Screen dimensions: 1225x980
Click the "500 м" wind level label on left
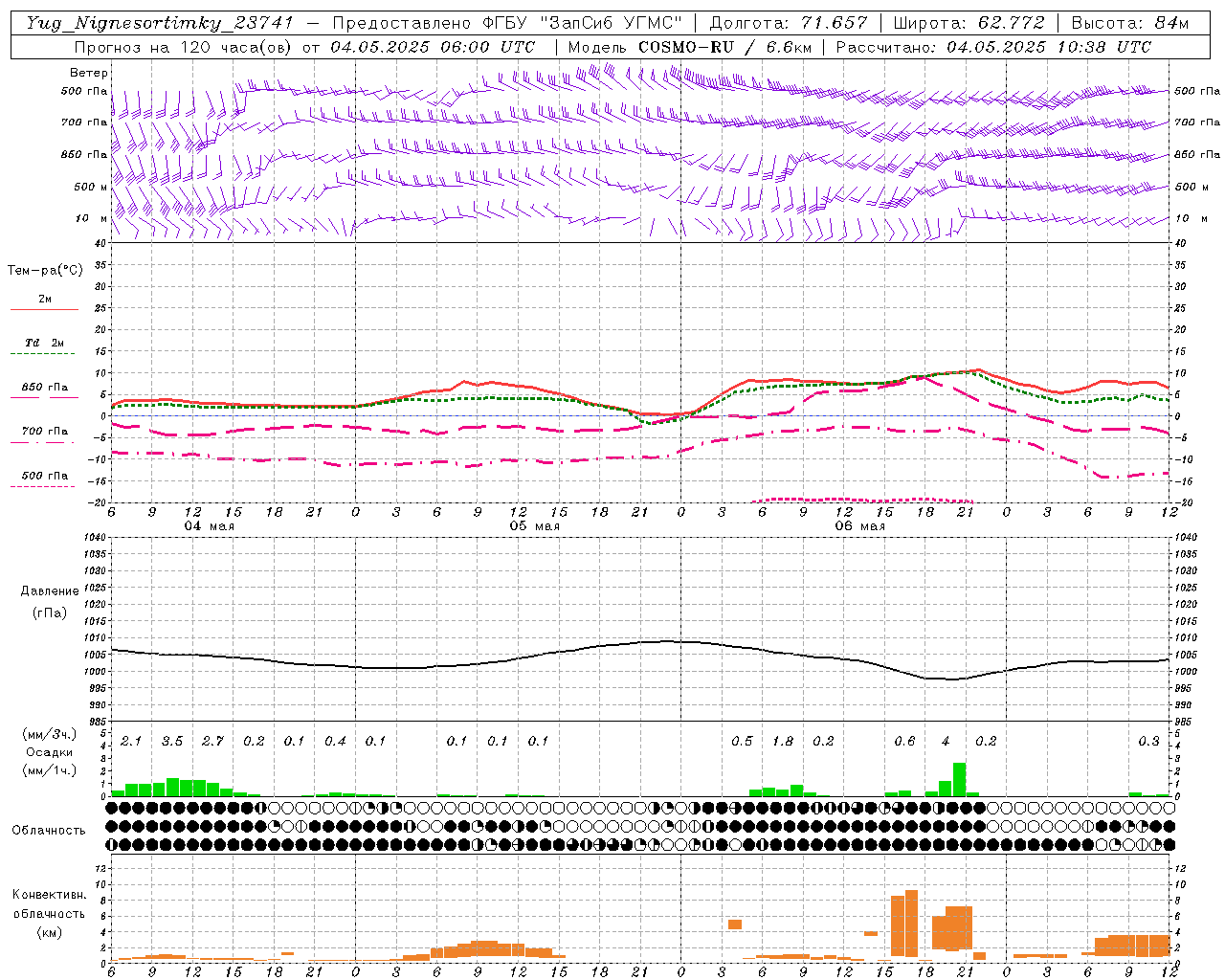coord(92,187)
